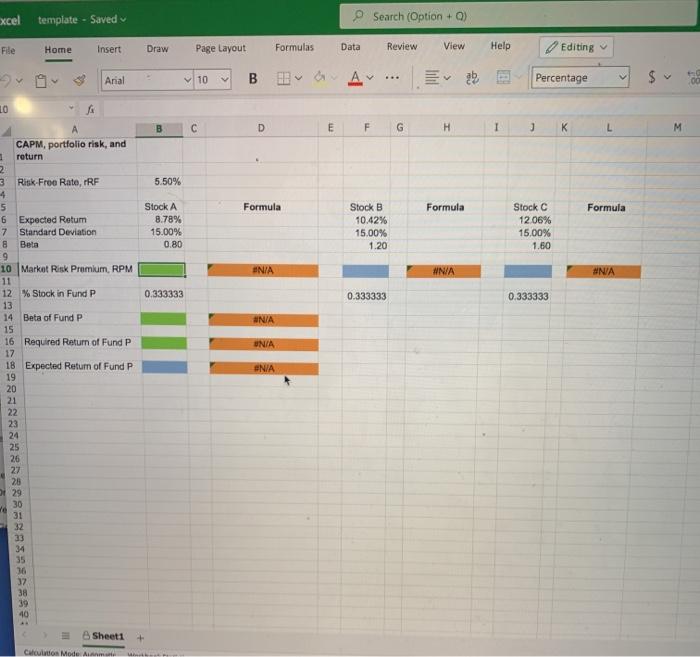Open the Data tab
The height and width of the screenshot is (657, 700).
coord(350,47)
